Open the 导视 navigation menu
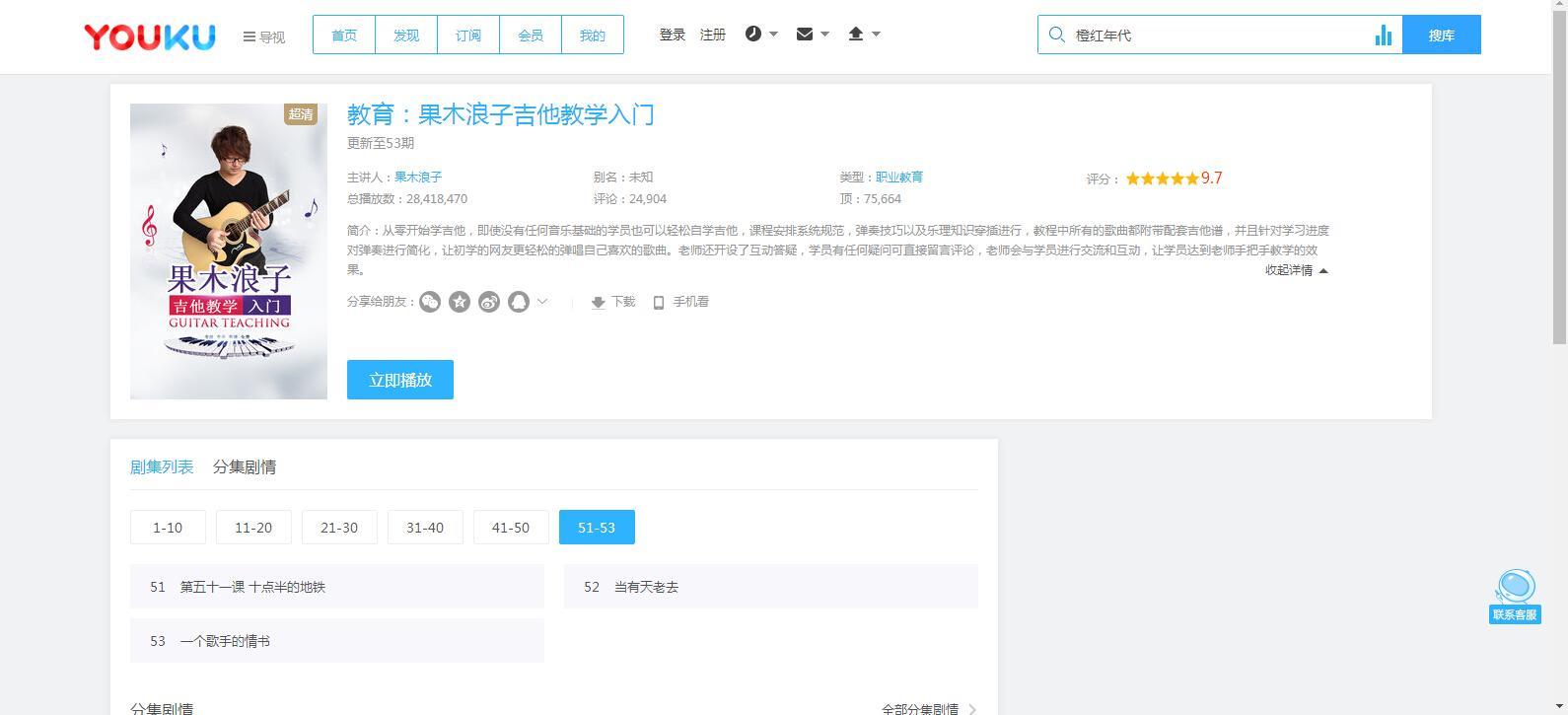 263,36
